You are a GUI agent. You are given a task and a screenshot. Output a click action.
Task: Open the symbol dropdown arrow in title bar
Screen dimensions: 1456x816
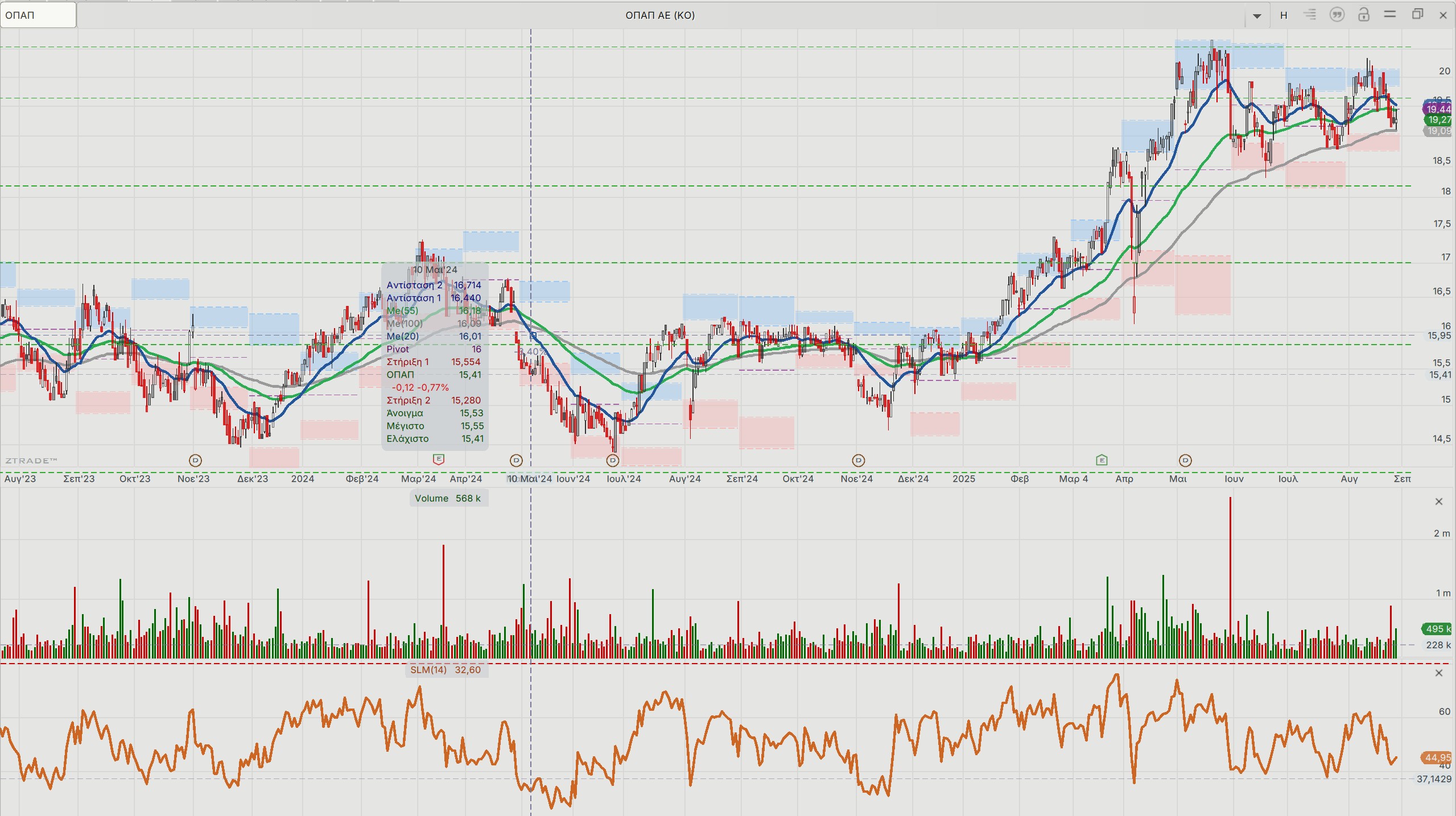click(x=1257, y=16)
